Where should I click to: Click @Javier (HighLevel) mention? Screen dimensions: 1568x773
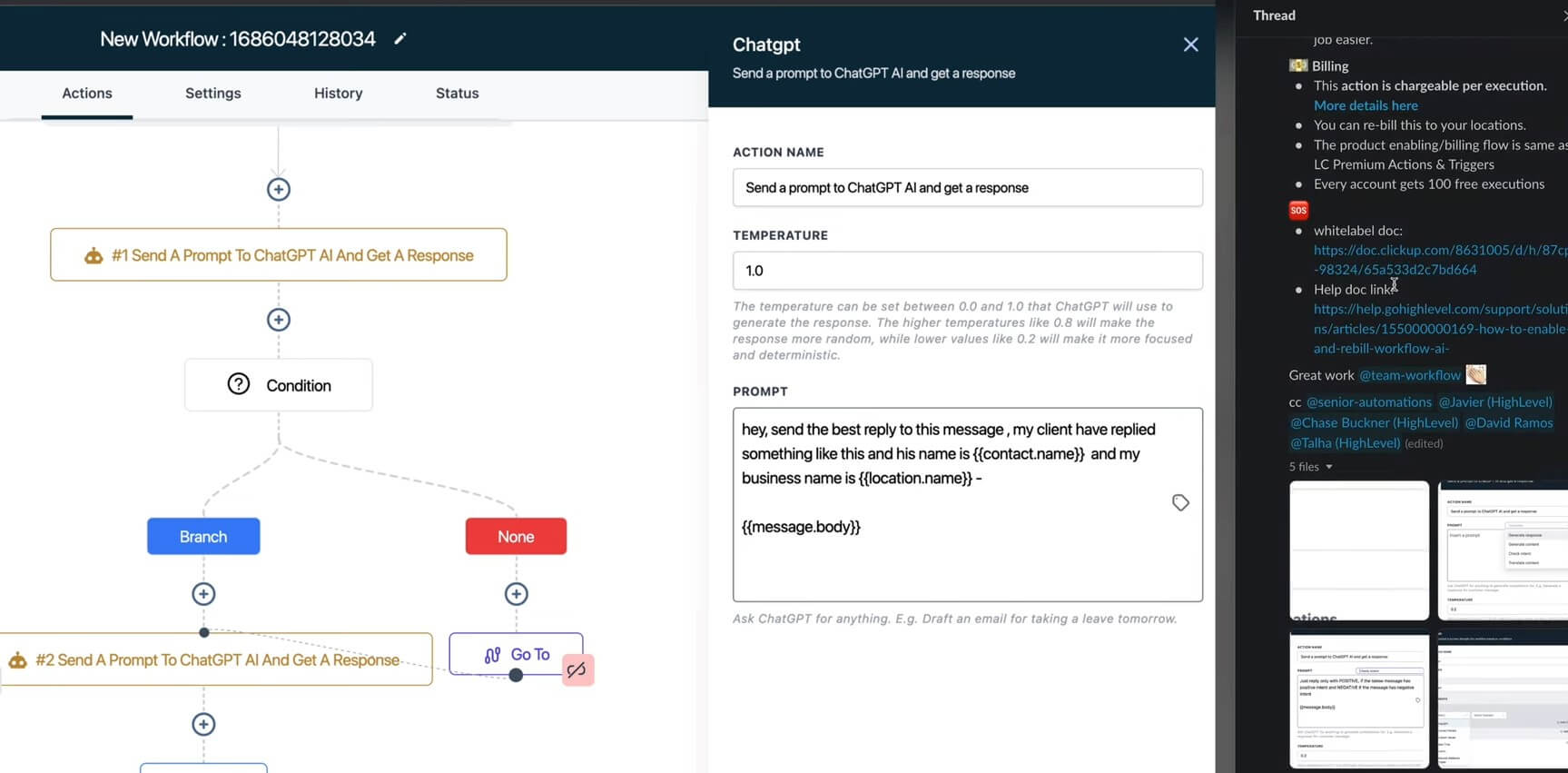tap(1495, 401)
